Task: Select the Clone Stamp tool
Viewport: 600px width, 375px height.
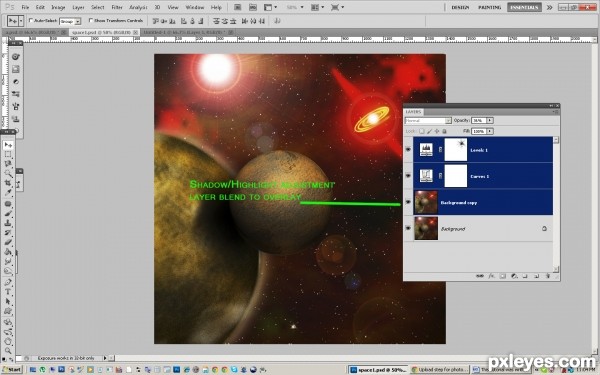Action: [8, 223]
